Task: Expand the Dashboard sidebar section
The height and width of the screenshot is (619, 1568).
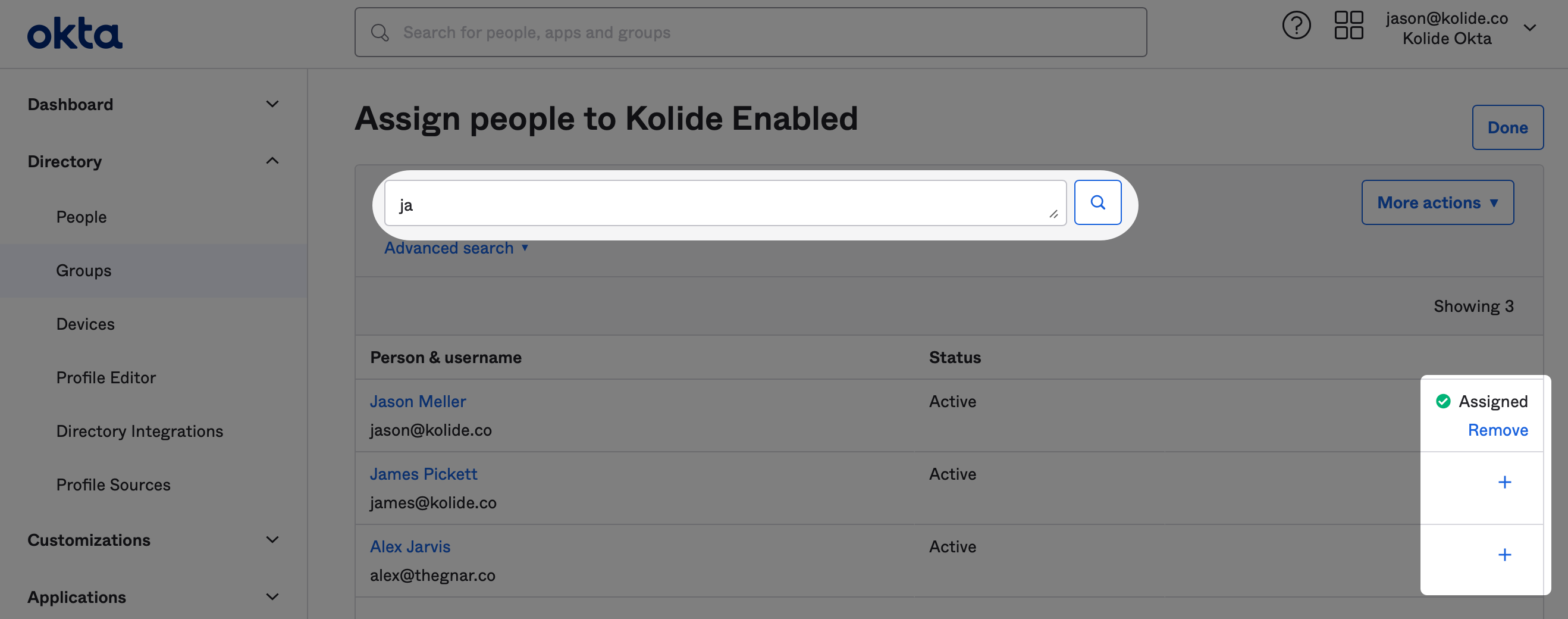Action: pos(272,104)
